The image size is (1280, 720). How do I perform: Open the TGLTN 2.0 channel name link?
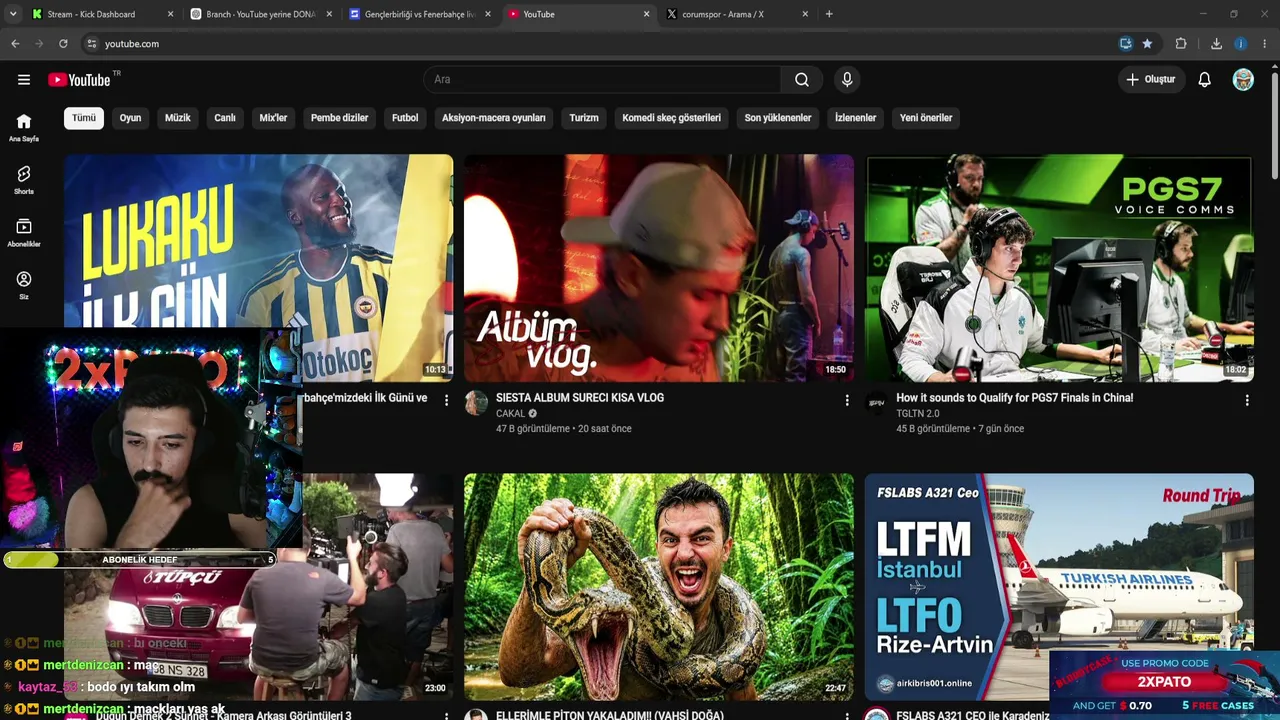coord(918,414)
